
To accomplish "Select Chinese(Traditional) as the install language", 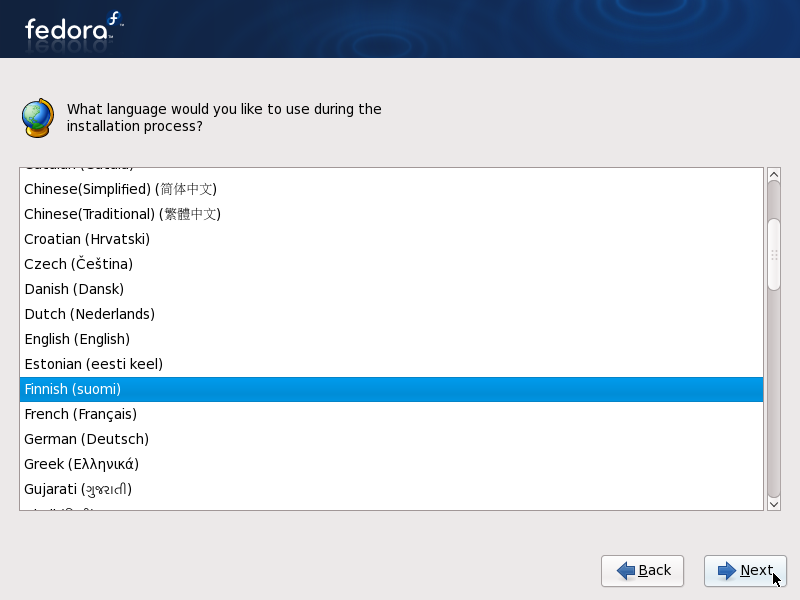I will [x=122, y=214].
